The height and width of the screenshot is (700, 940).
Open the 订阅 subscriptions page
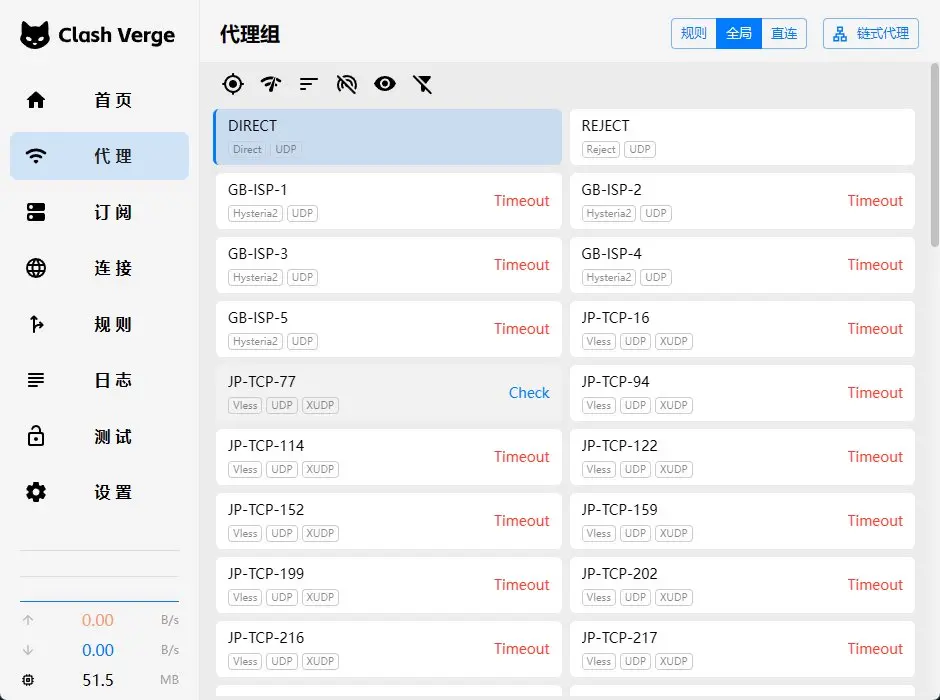pos(100,212)
